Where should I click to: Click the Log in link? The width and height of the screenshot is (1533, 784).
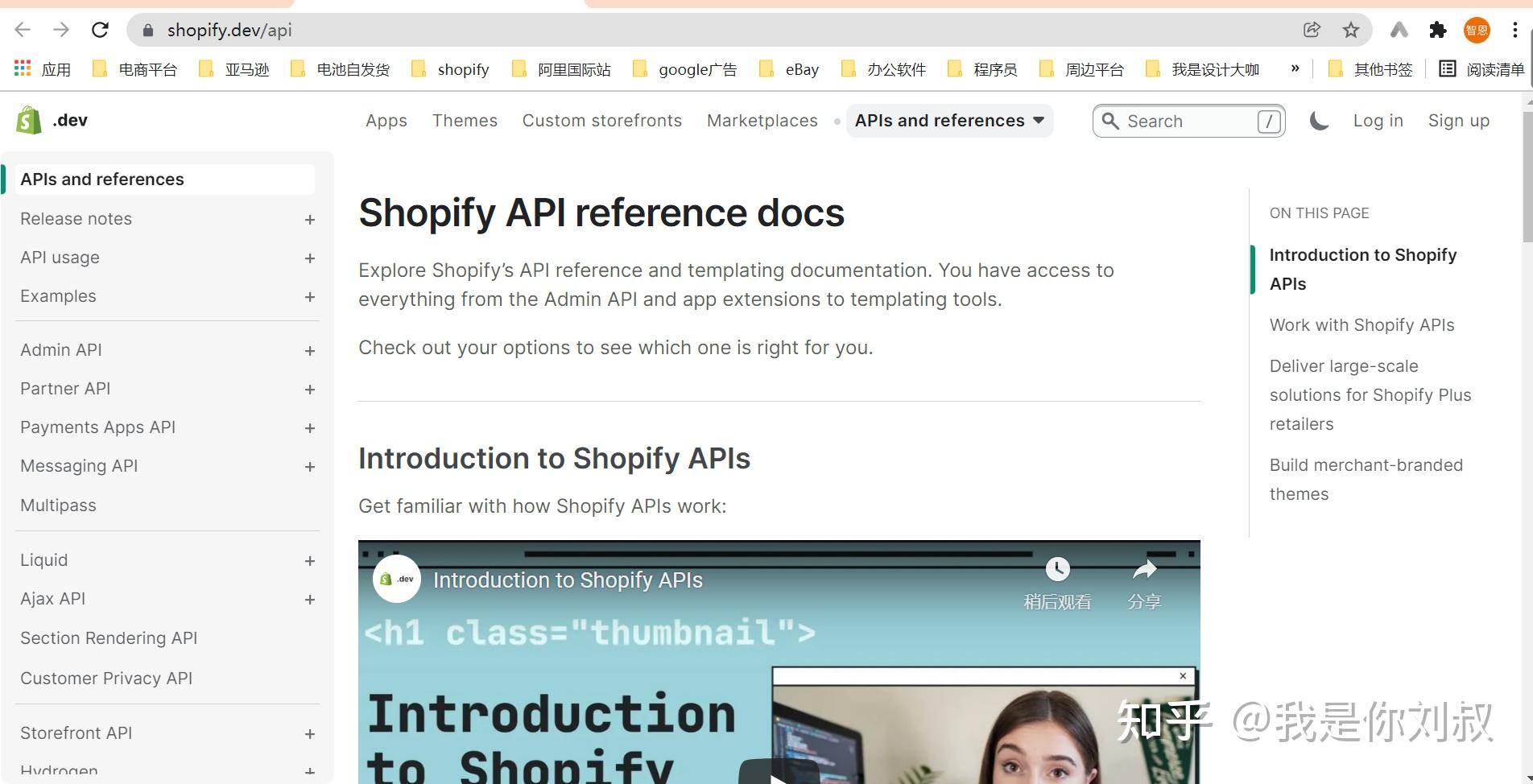click(x=1378, y=121)
